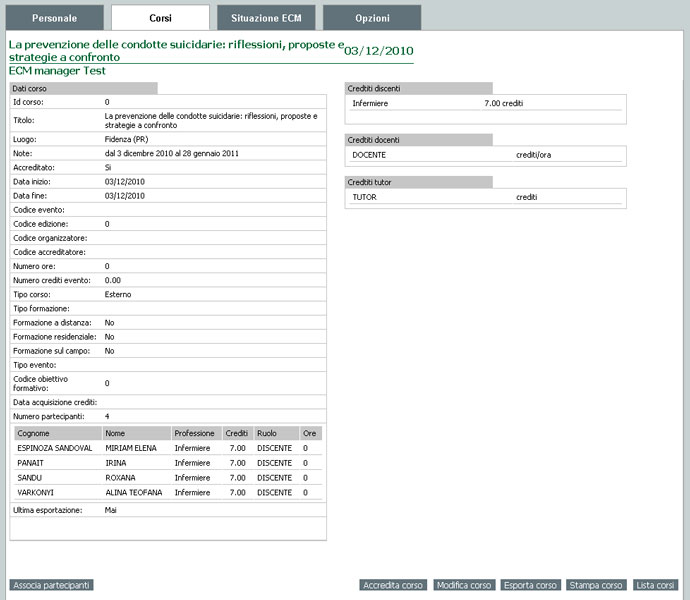The image size is (690, 600).
Task: Select participant SANDU
Action: 29,478
